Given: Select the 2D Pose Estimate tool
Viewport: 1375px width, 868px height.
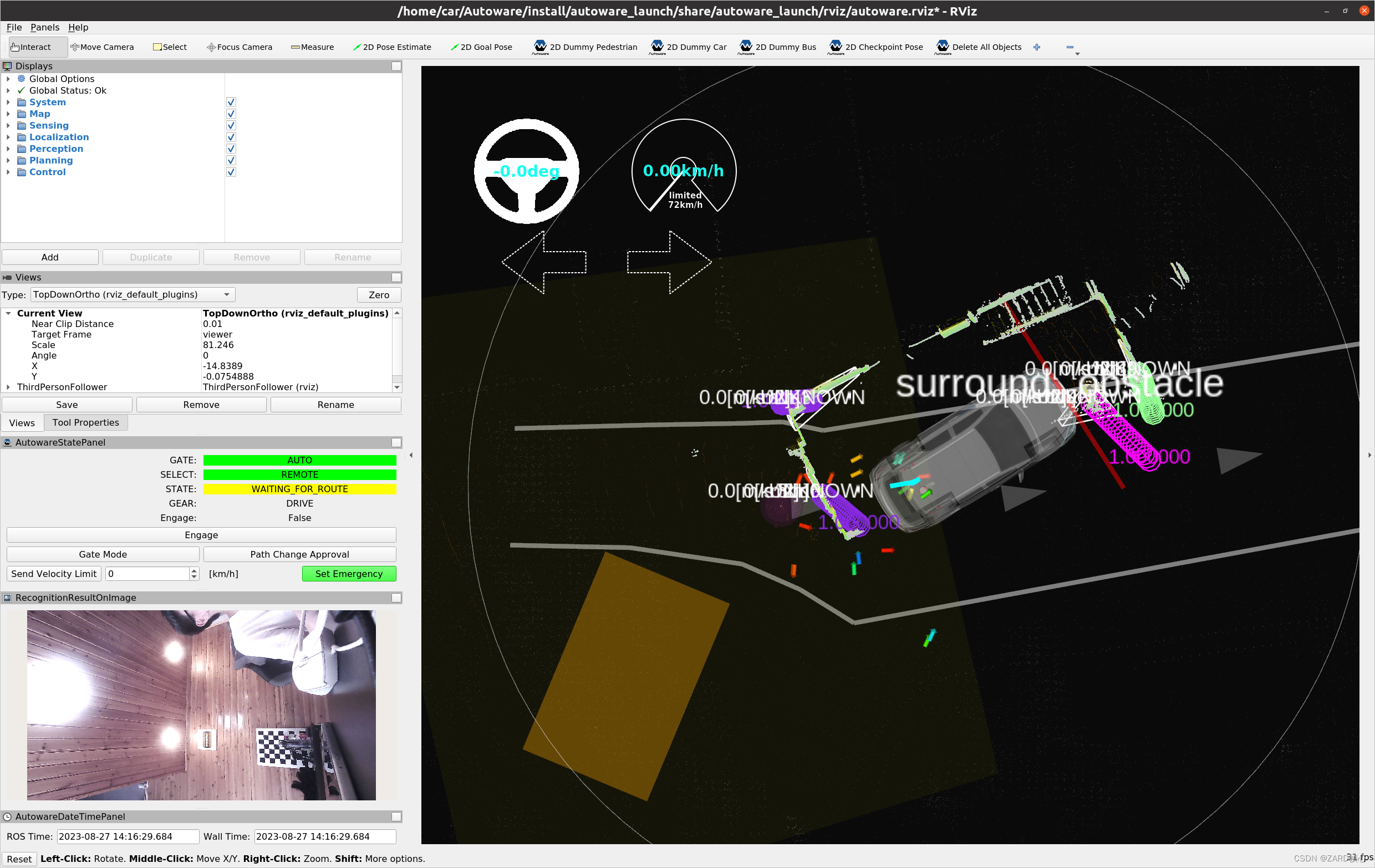Looking at the screenshot, I should (392, 47).
